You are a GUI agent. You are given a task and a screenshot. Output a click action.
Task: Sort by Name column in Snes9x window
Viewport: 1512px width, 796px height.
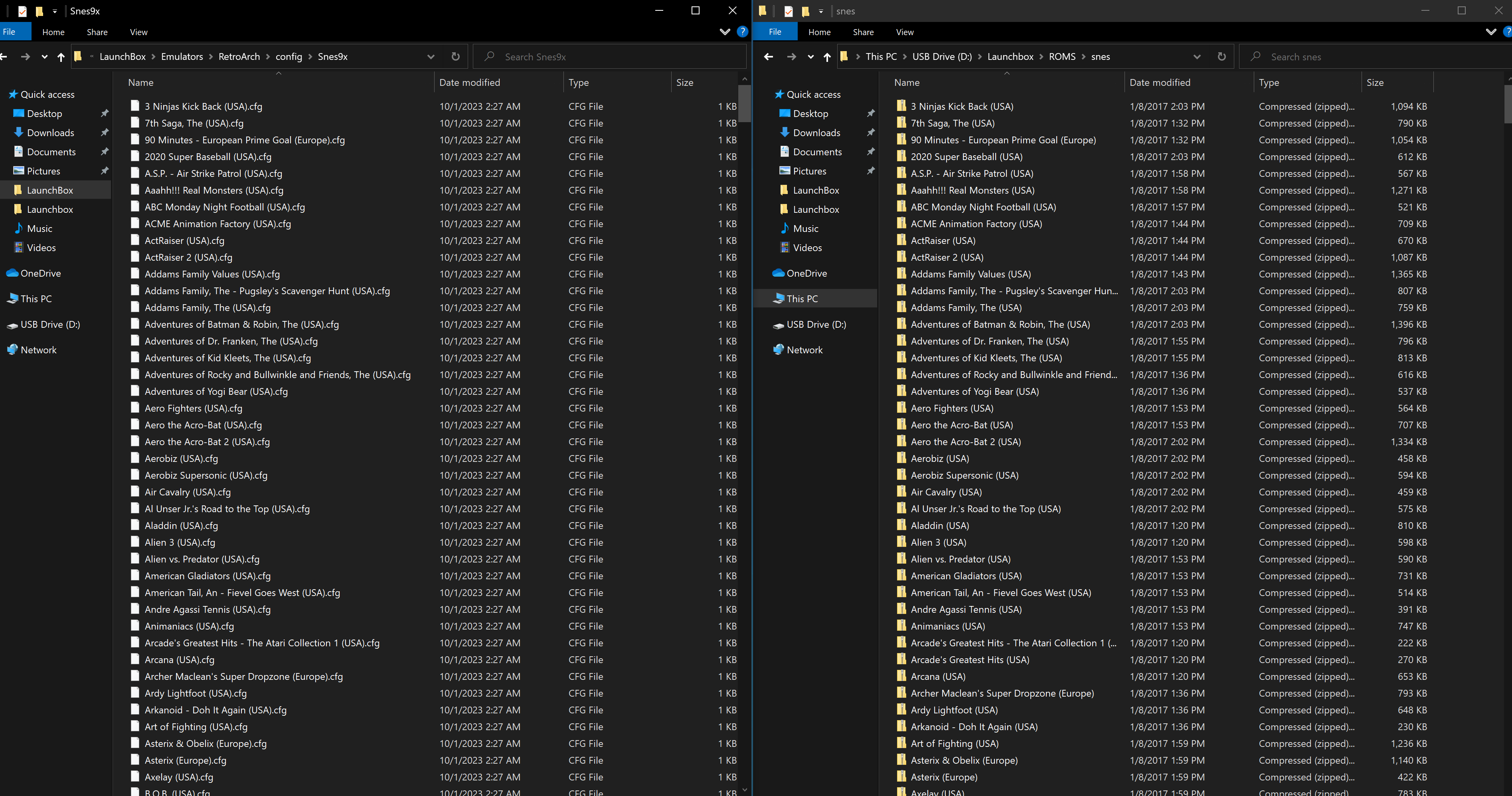tap(278, 83)
